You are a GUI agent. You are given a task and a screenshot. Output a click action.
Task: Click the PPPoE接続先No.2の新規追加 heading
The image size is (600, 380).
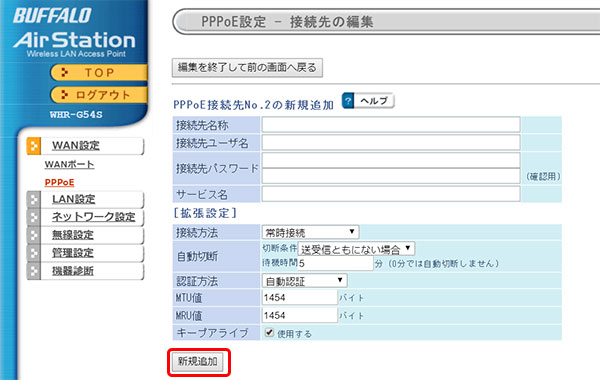(254, 105)
